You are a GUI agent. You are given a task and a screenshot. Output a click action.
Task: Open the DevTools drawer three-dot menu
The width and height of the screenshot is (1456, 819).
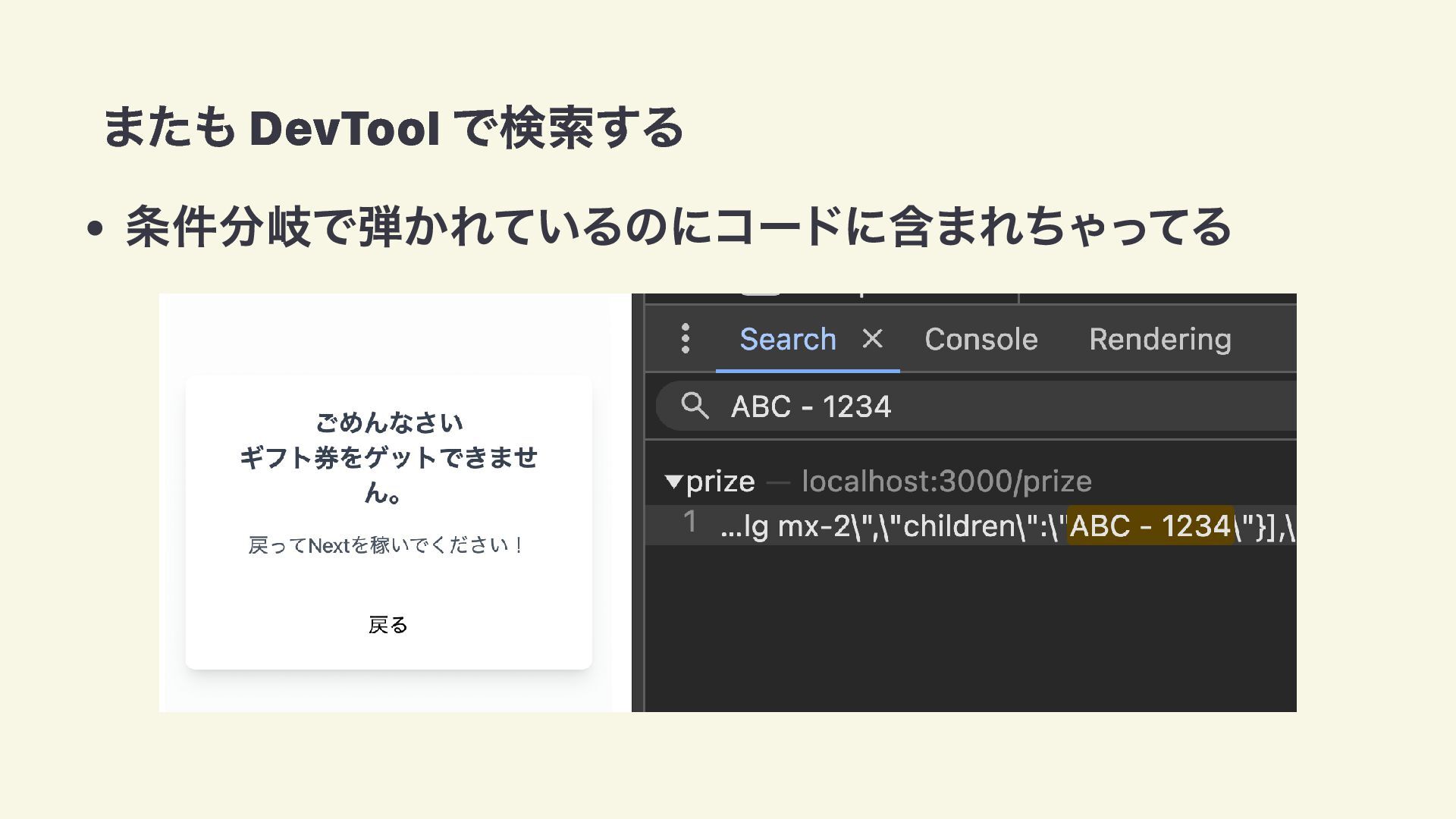(x=686, y=339)
